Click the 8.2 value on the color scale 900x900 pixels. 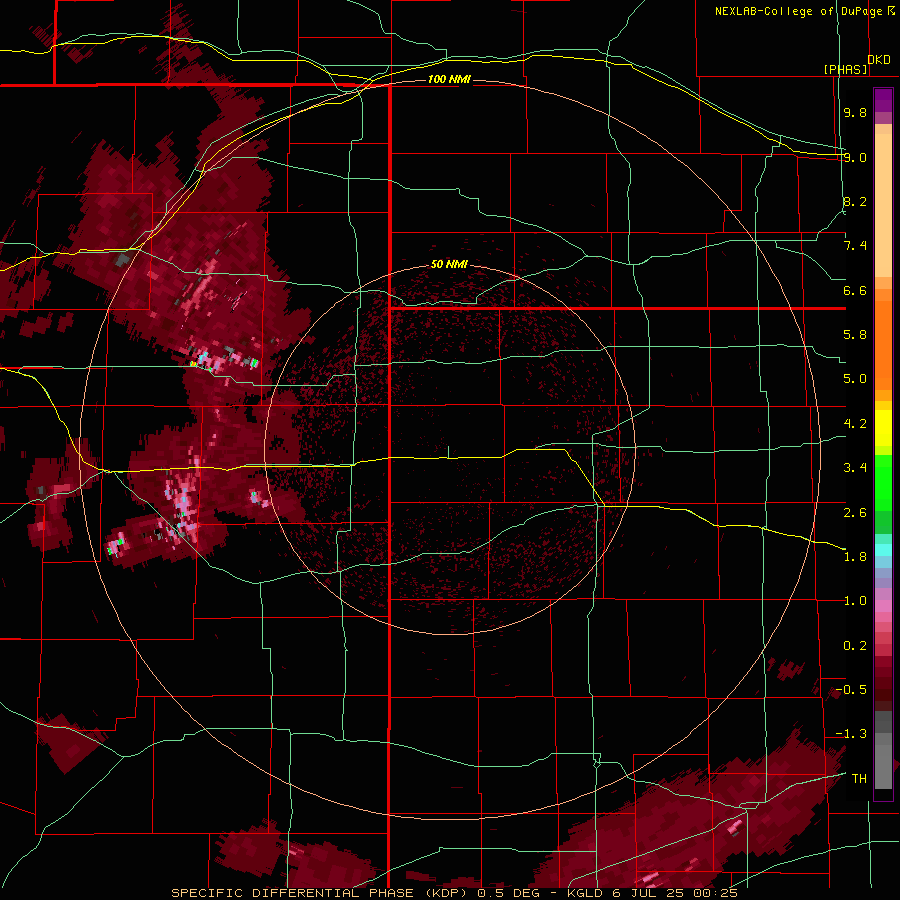pos(855,201)
